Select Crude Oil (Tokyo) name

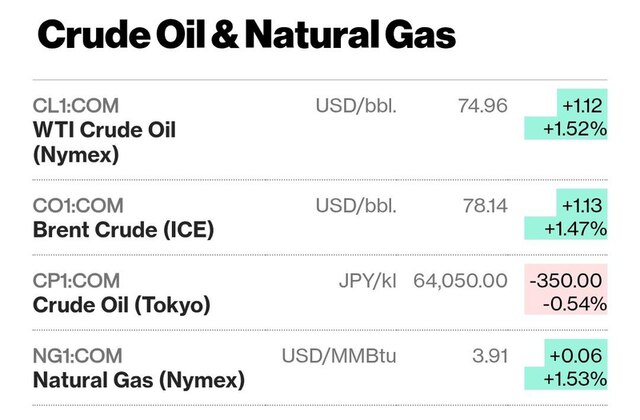pyautogui.click(x=122, y=303)
